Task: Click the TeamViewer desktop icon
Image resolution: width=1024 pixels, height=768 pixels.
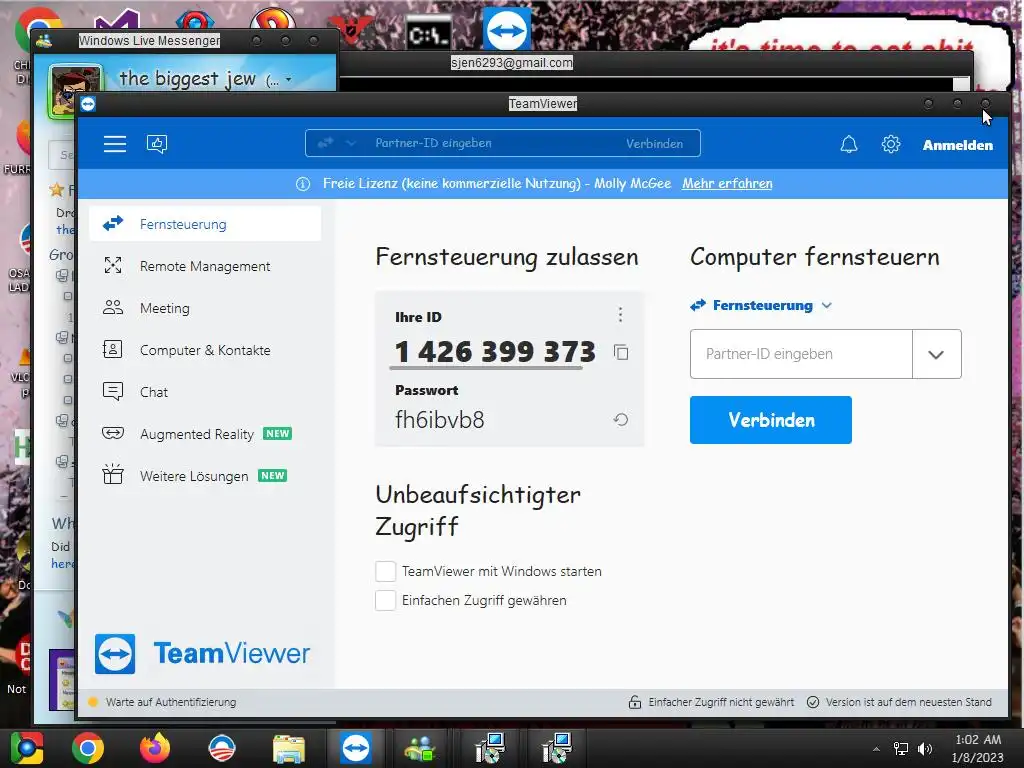Action: (x=507, y=30)
